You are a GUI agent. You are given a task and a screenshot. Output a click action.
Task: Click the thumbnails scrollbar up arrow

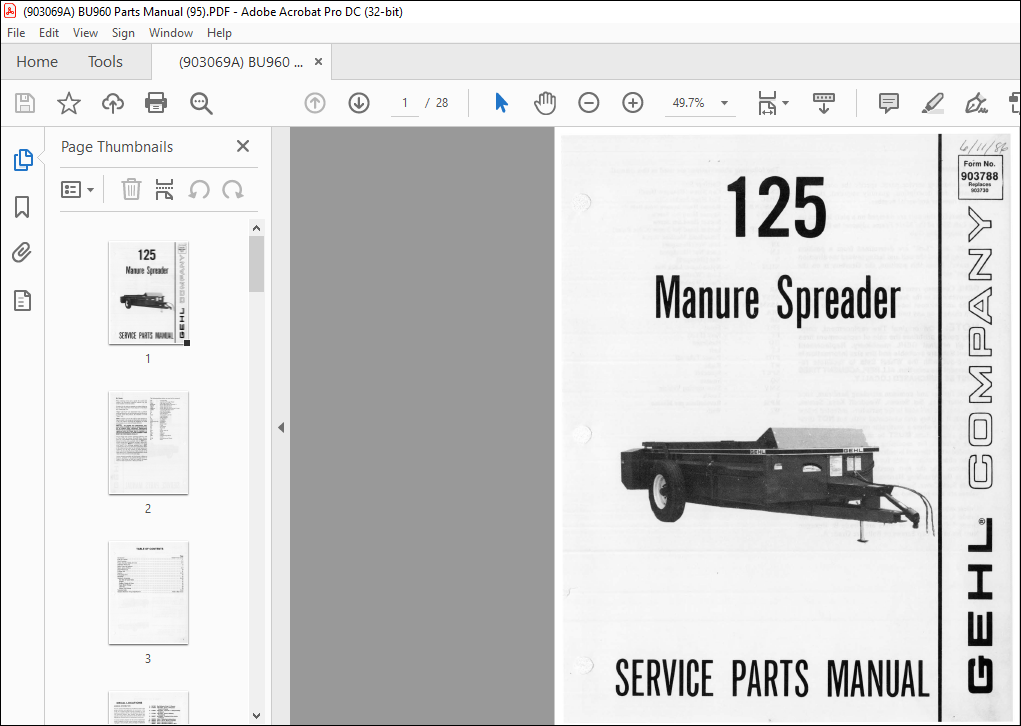point(257,228)
